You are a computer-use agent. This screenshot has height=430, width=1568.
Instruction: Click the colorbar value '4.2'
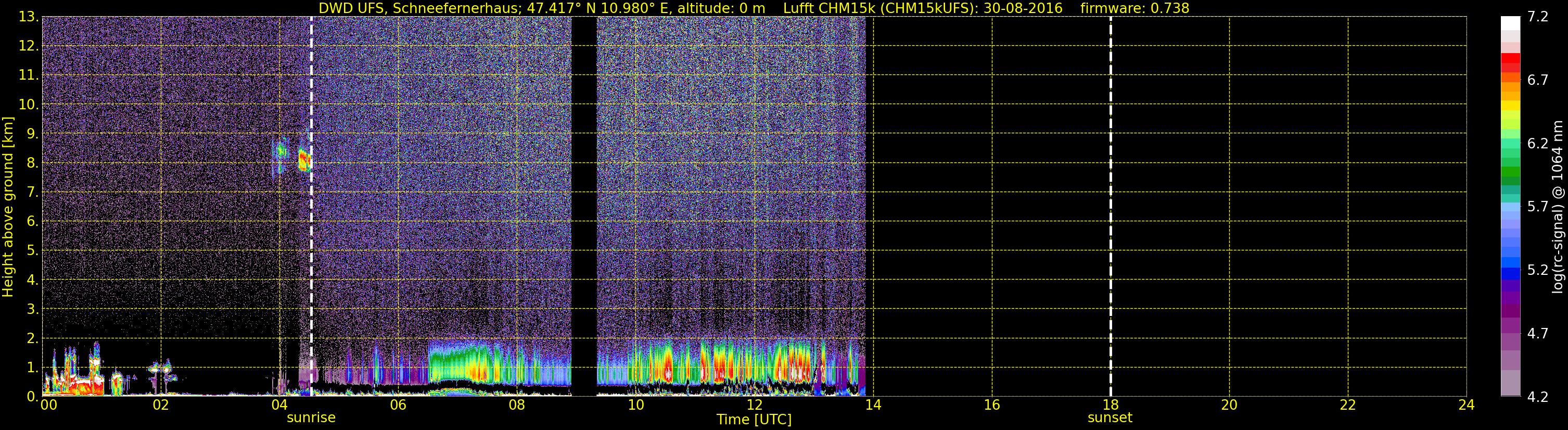point(1538,397)
